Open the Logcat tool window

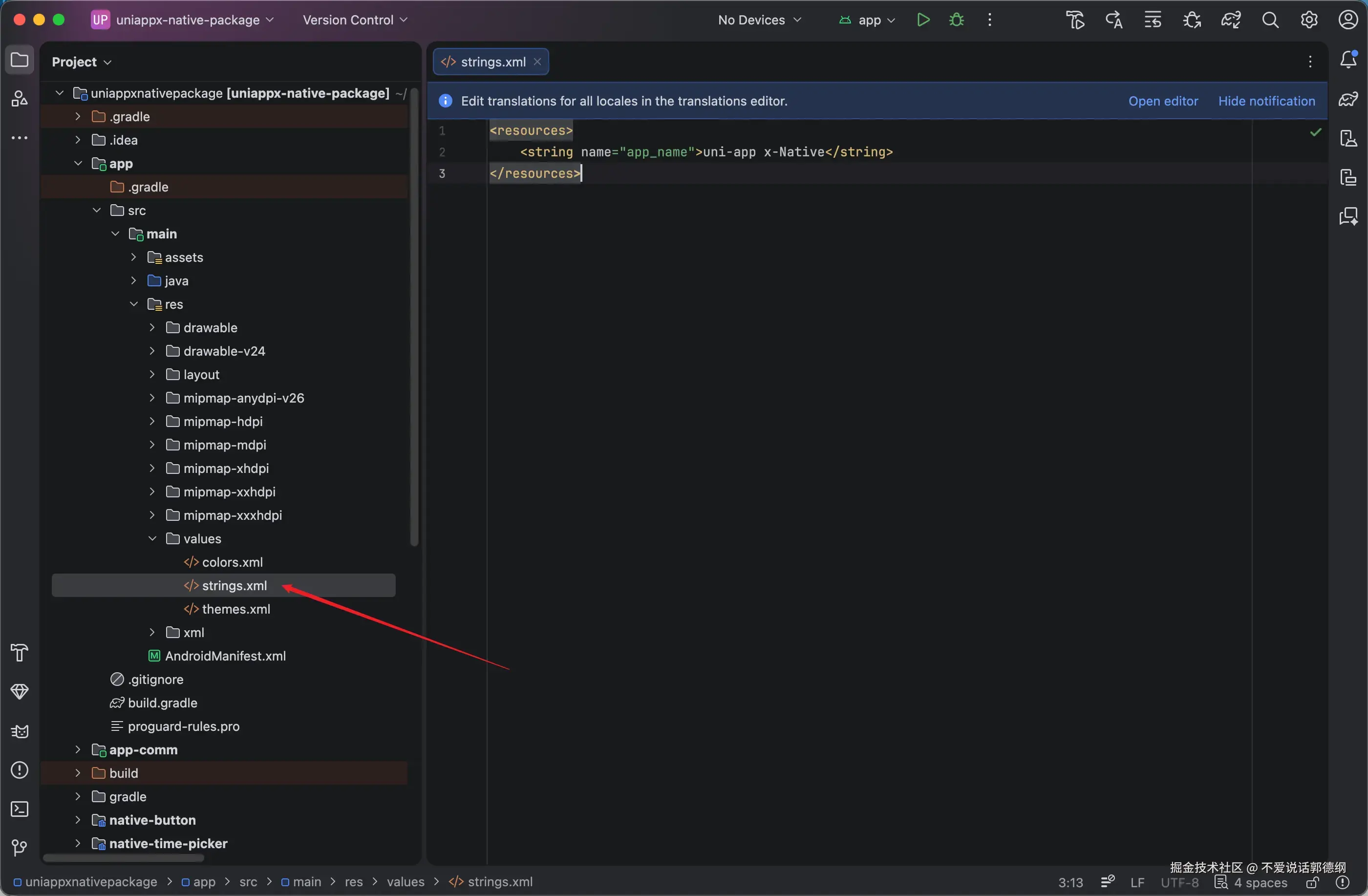coord(20,731)
